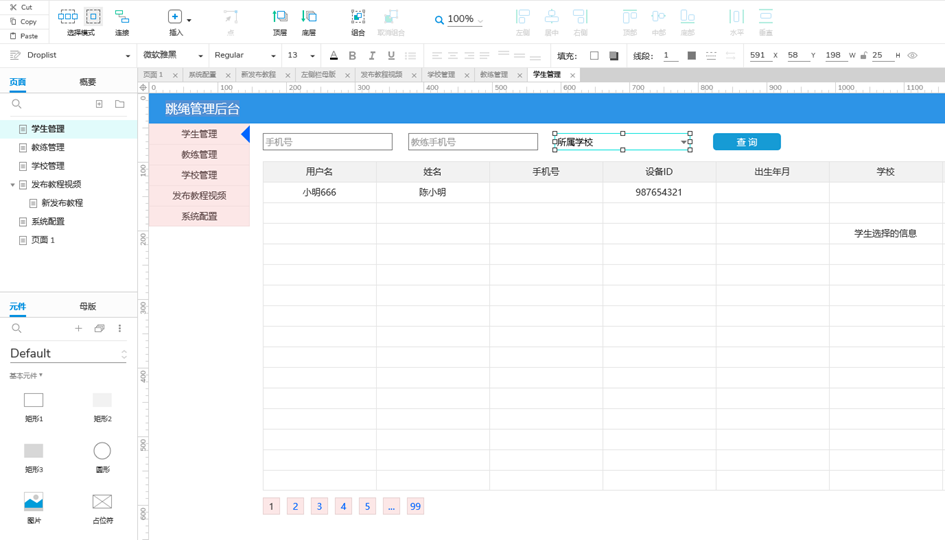945x540 pixels.
Task: Toggle bold text formatting
Action: (x=353, y=55)
